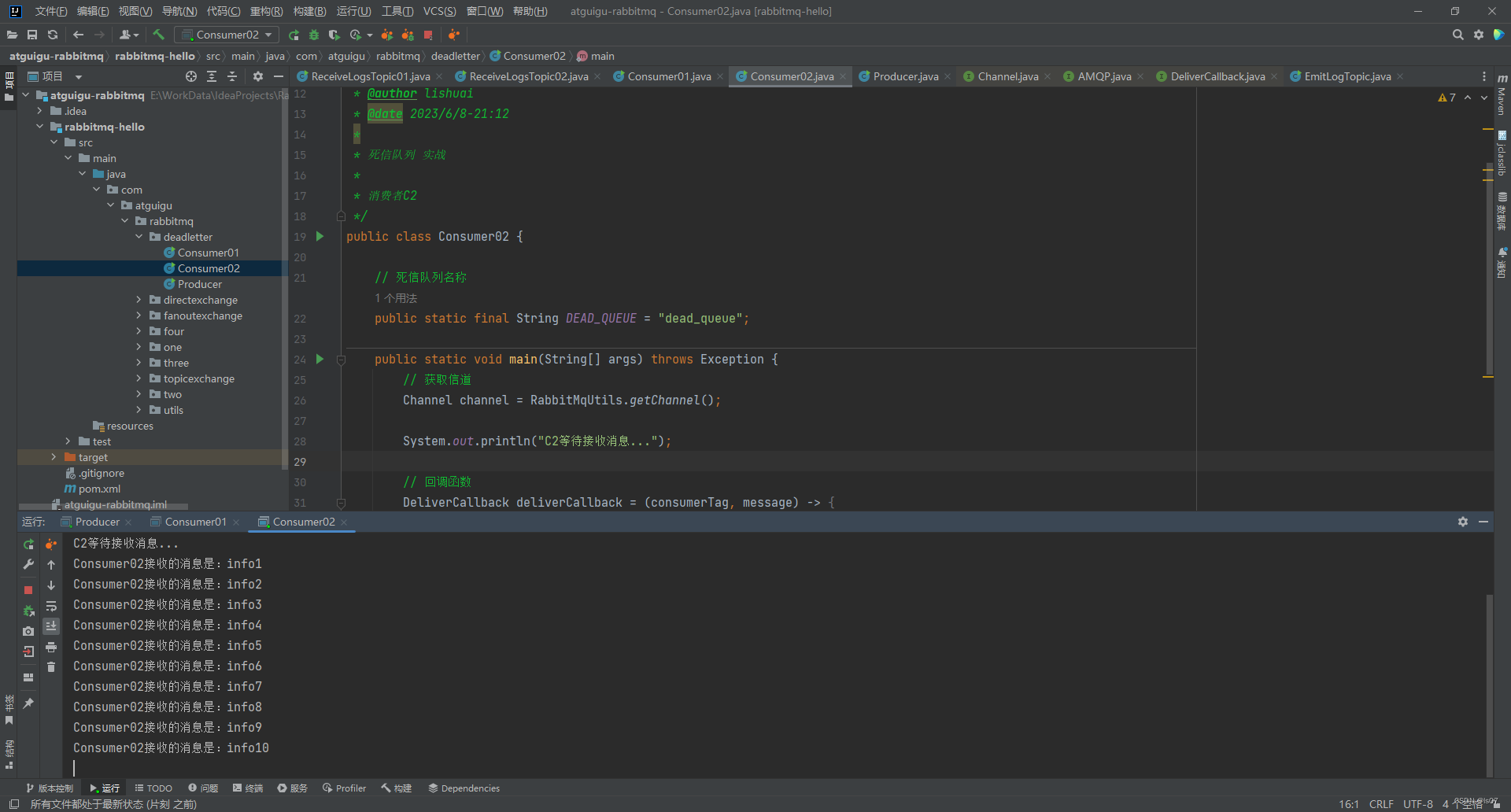Fold the main method via gutter marker
This screenshot has width=1511, height=812.
[341, 360]
